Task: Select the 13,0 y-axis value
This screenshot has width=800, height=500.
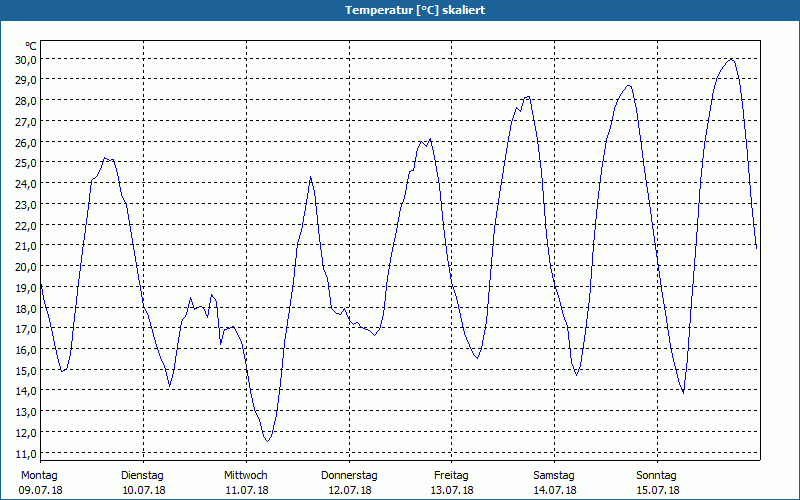Action: pos(26,412)
